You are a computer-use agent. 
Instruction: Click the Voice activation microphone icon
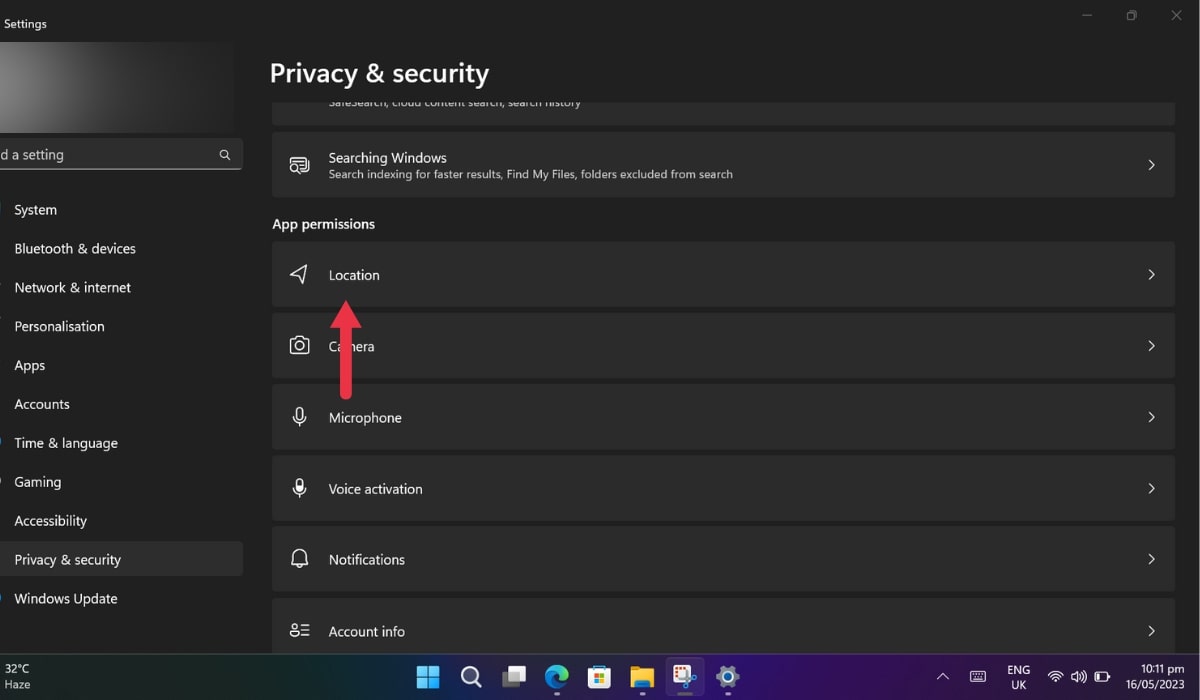pos(299,488)
